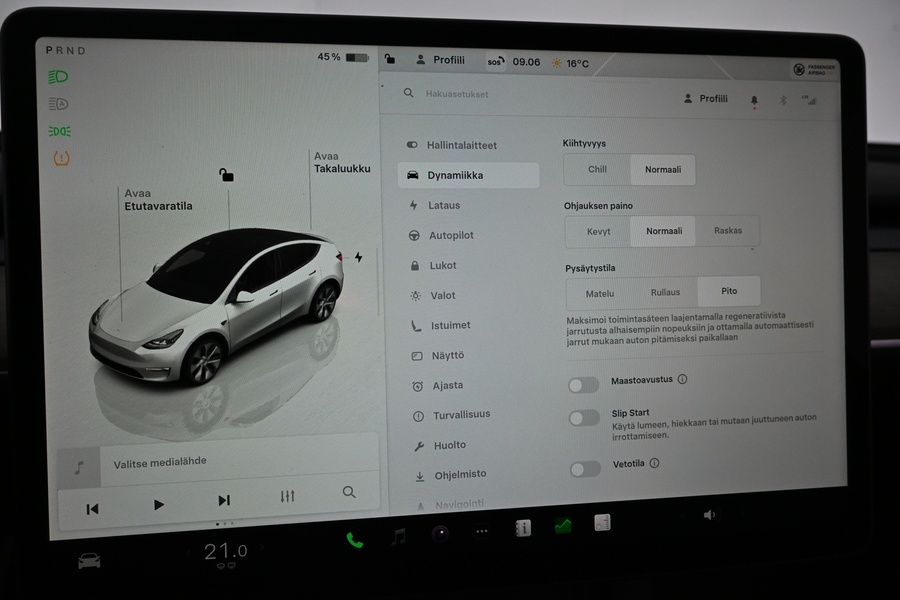900x600 pixels.
Task: Set steering weight to Raskas
Action: pos(729,230)
